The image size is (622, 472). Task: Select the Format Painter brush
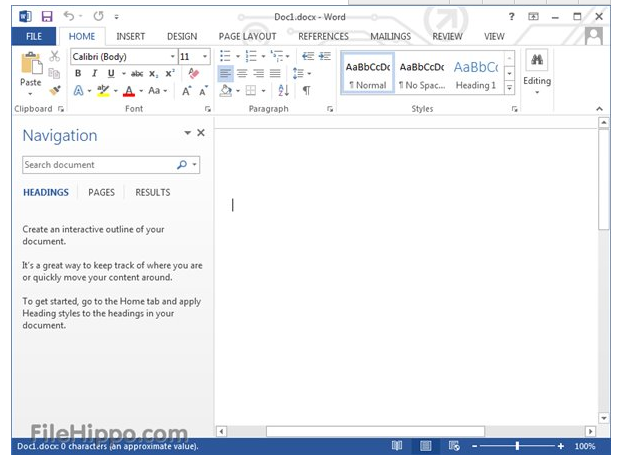(54, 89)
